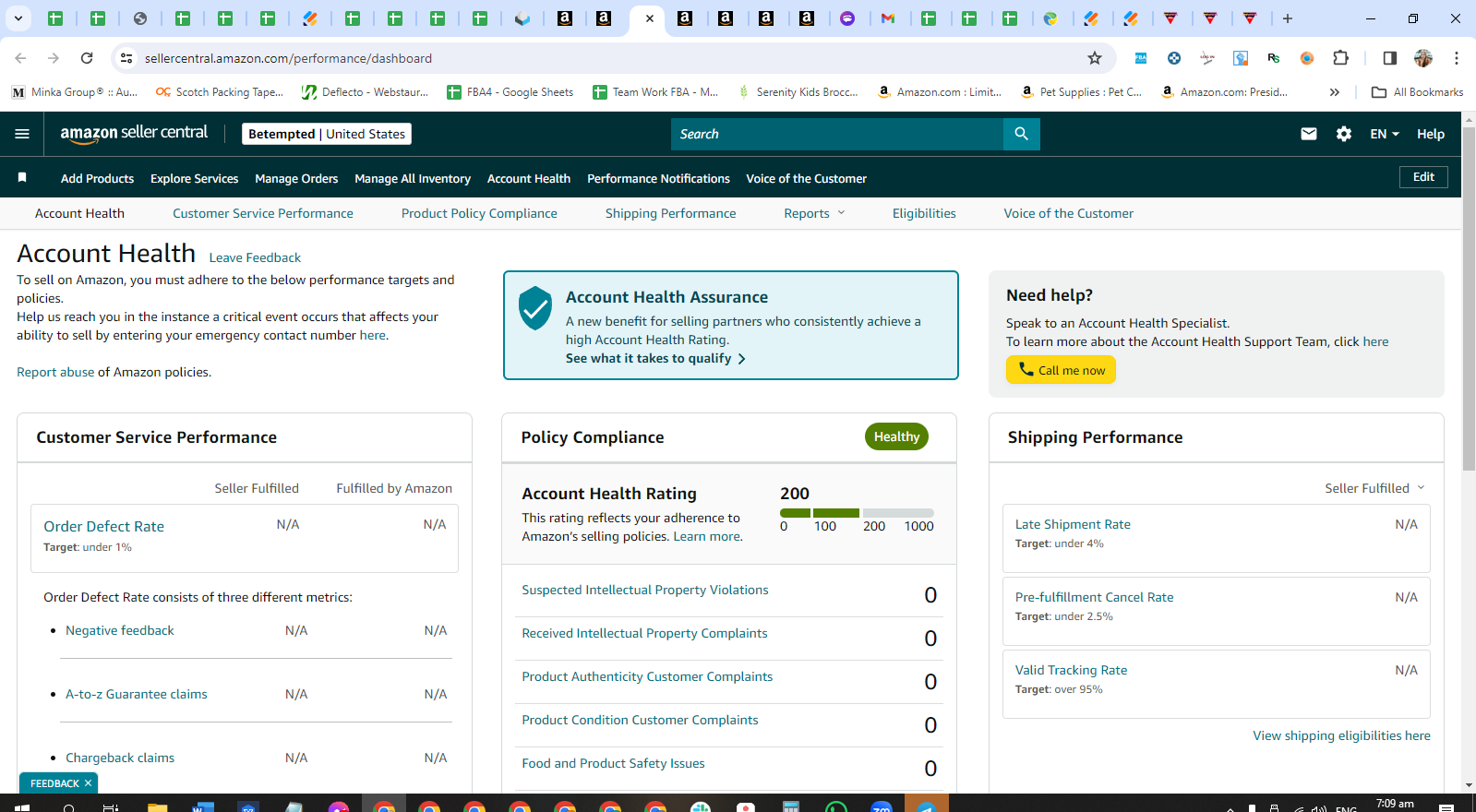Open the tab search dropdown arrow

pyautogui.click(x=18, y=18)
